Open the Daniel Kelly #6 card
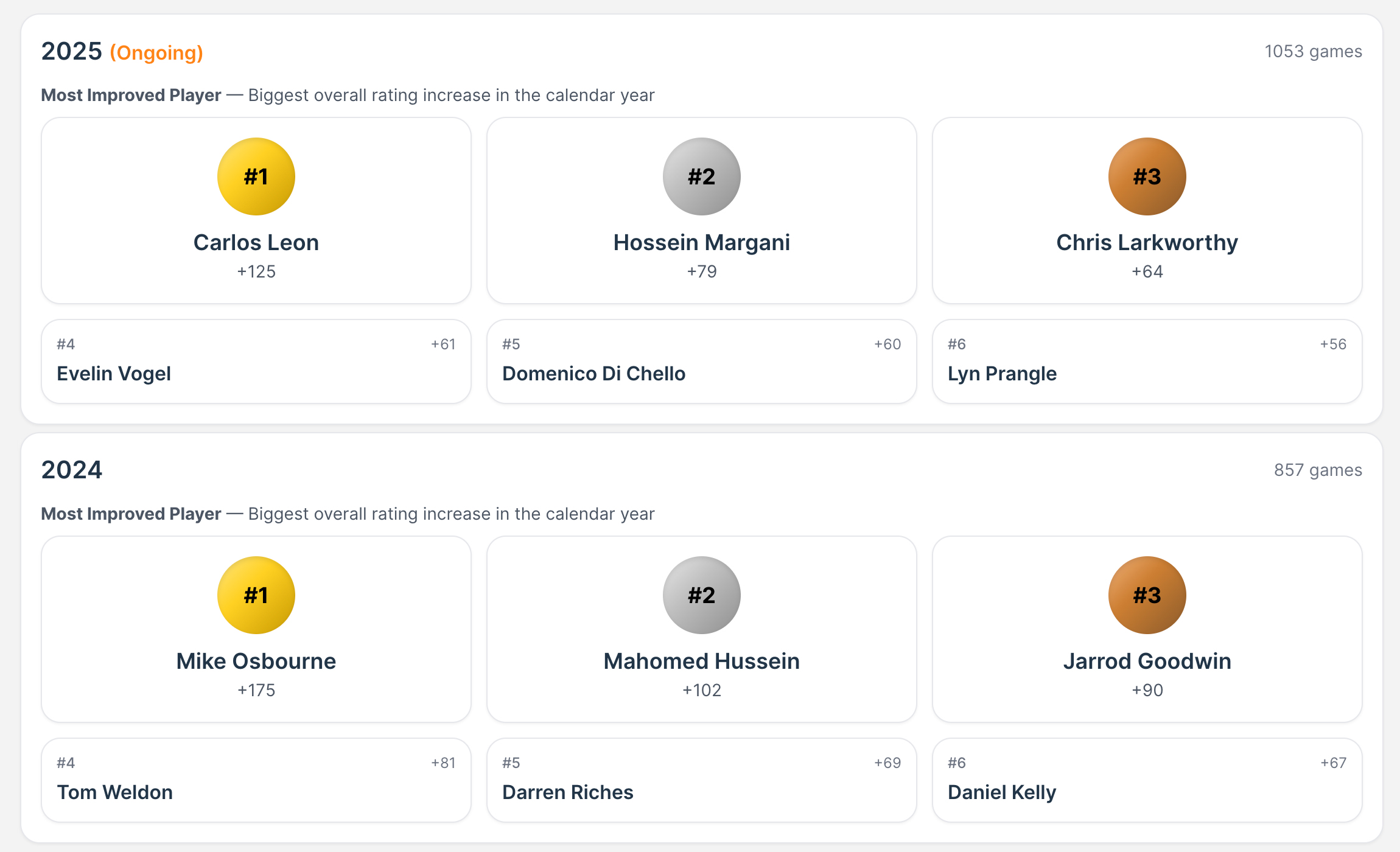 (x=1147, y=780)
